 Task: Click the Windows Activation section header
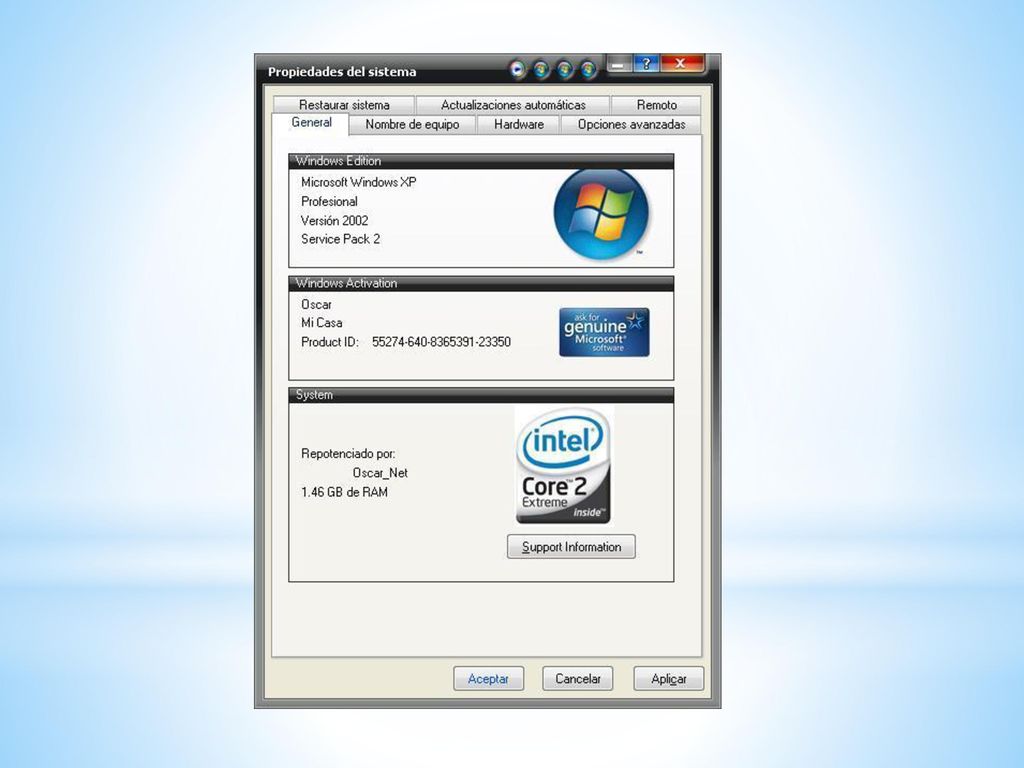tap(481, 283)
